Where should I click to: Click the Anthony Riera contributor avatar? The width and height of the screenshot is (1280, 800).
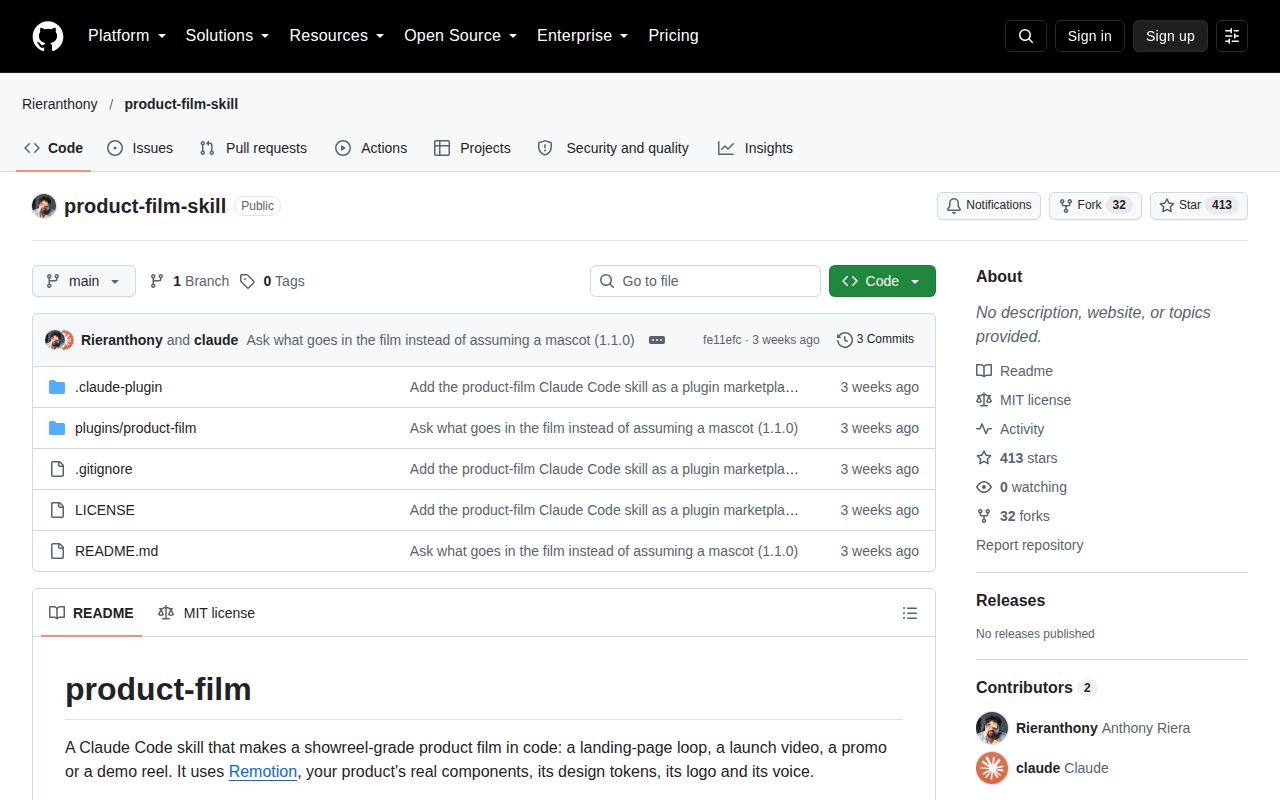(x=992, y=728)
